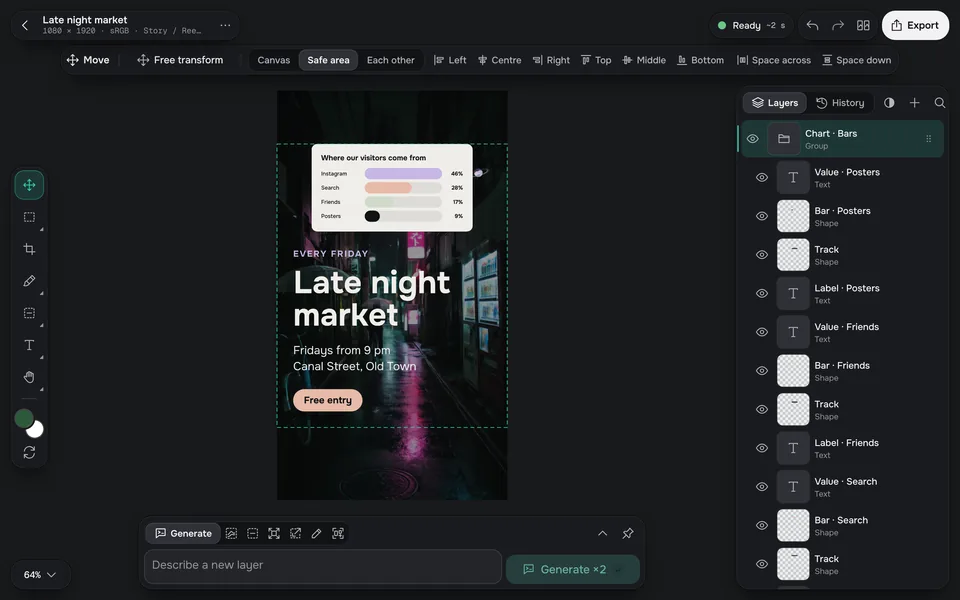The image size is (960, 600).
Task: Search layers with magnifier icon
Action: tap(940, 103)
